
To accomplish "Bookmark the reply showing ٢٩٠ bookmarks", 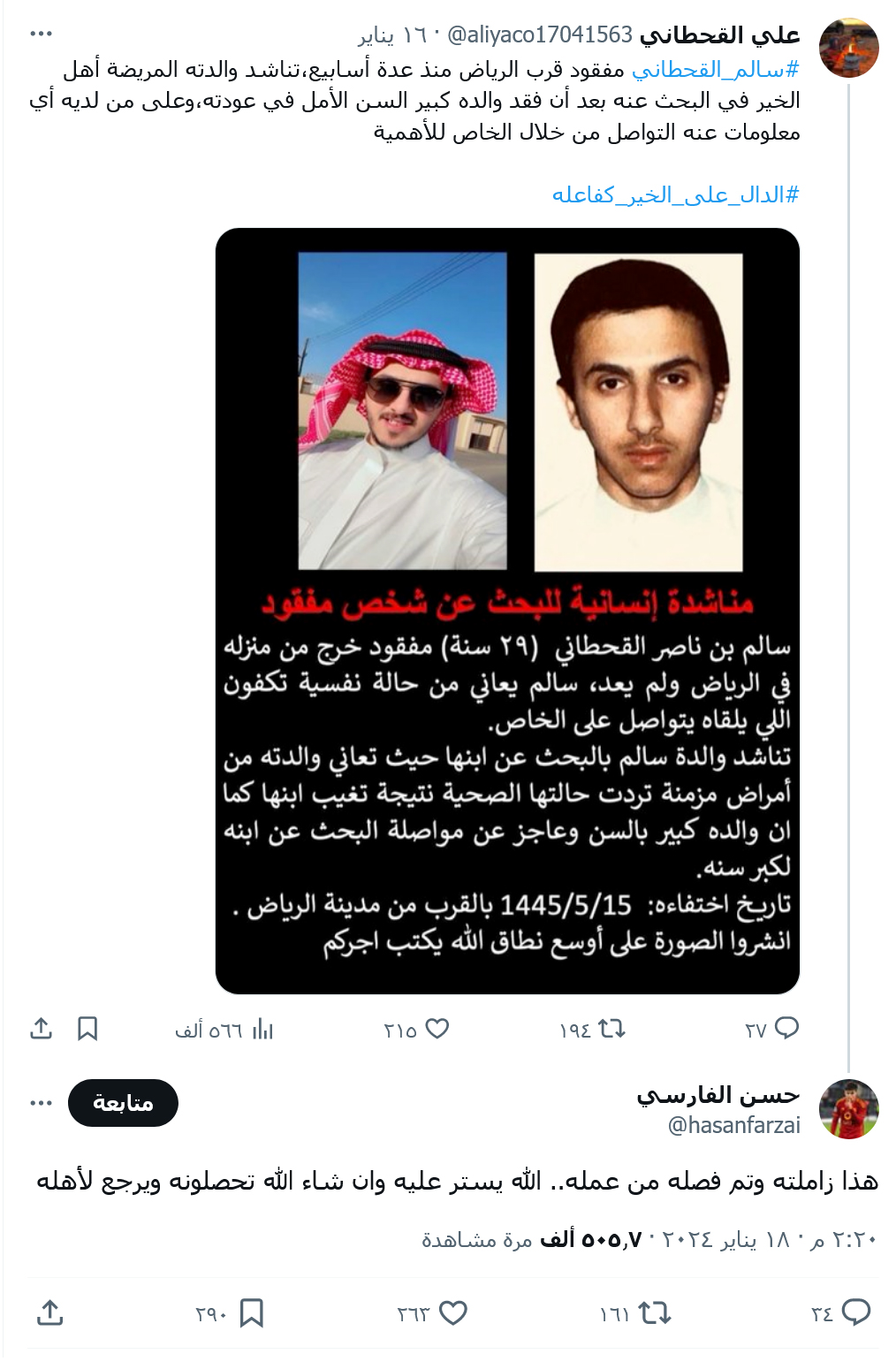I will tap(252, 1313).
